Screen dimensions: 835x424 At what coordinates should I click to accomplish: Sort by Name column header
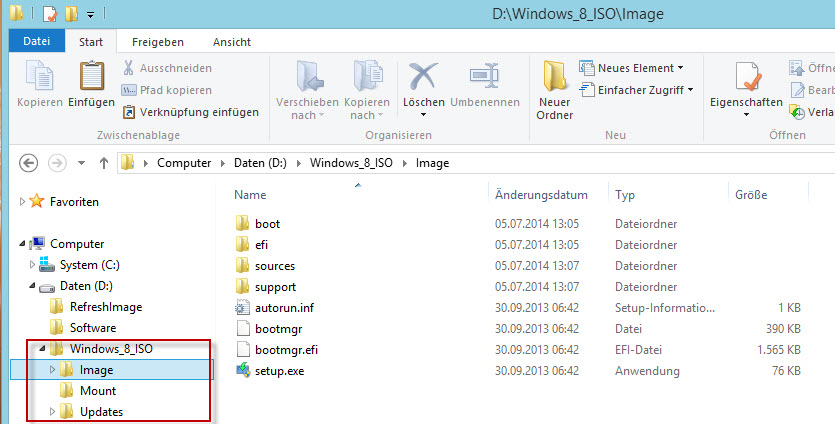click(x=250, y=194)
